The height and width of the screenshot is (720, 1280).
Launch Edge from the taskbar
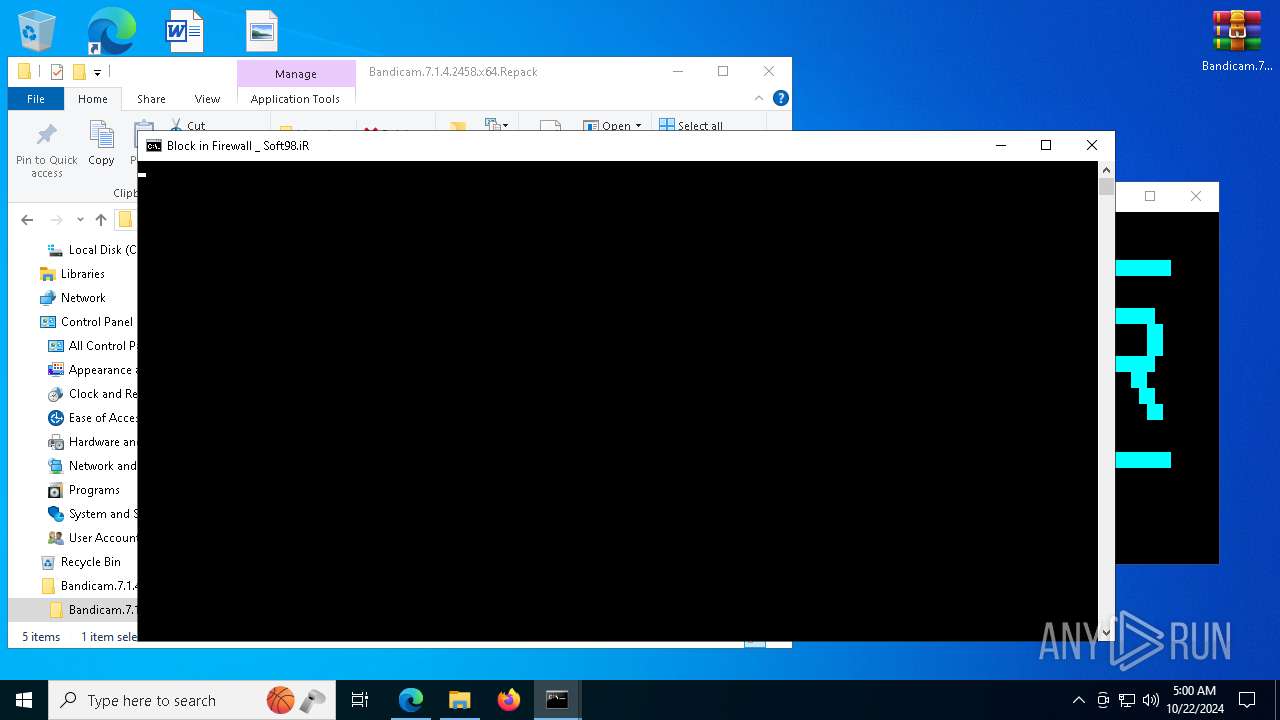(x=411, y=700)
